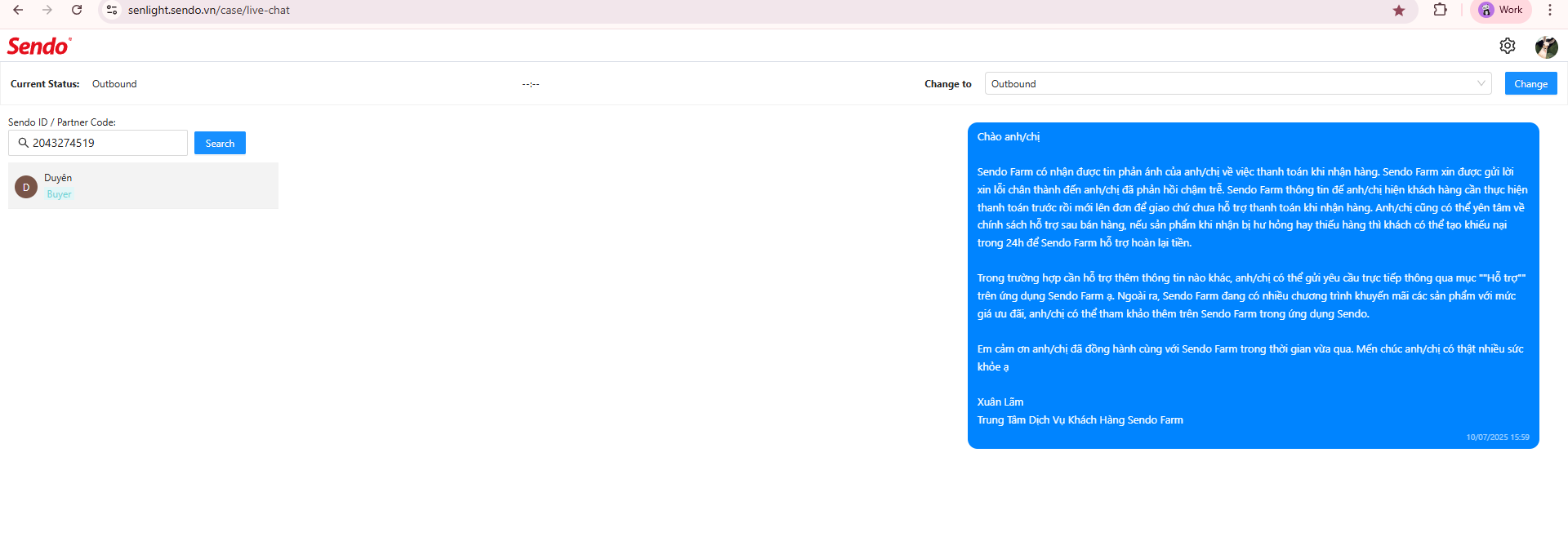Image resolution: width=1568 pixels, height=537 pixels.
Task: Click the blue Search button
Action: point(220,143)
